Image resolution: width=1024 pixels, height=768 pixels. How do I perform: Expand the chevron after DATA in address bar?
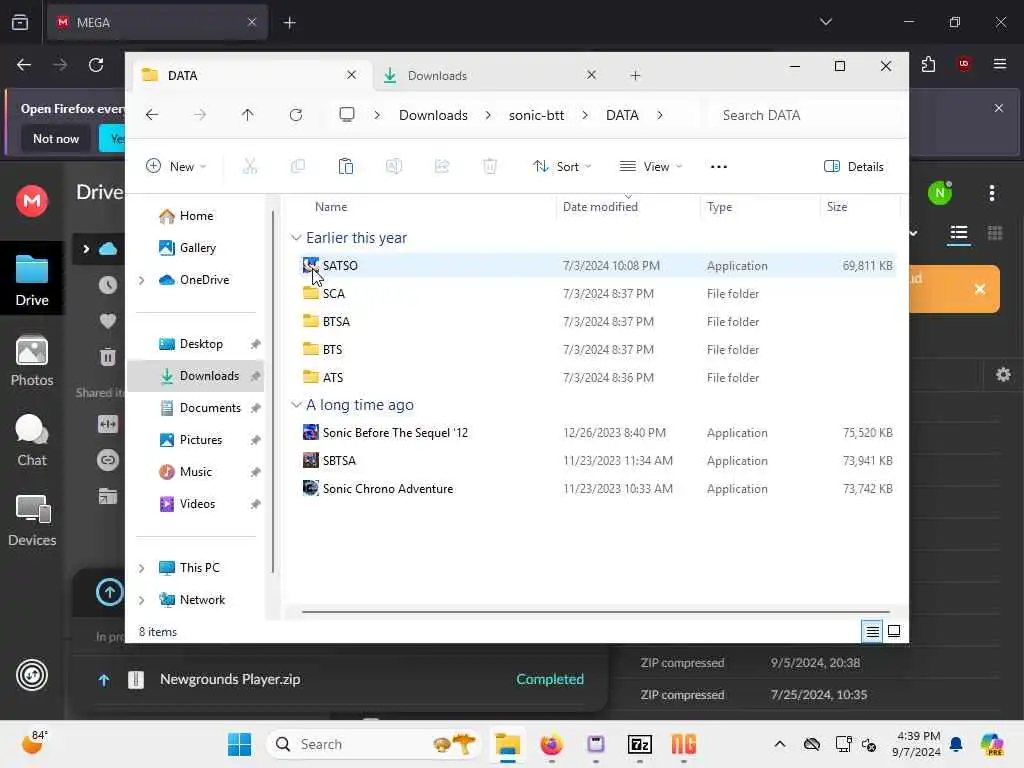[660, 115]
